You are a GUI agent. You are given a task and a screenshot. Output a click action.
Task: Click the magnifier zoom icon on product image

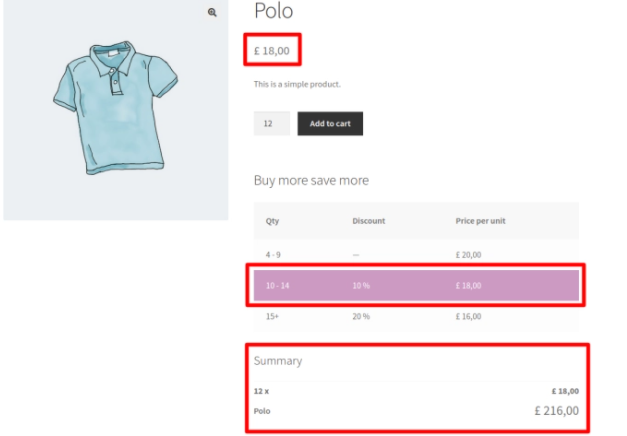[x=212, y=13]
